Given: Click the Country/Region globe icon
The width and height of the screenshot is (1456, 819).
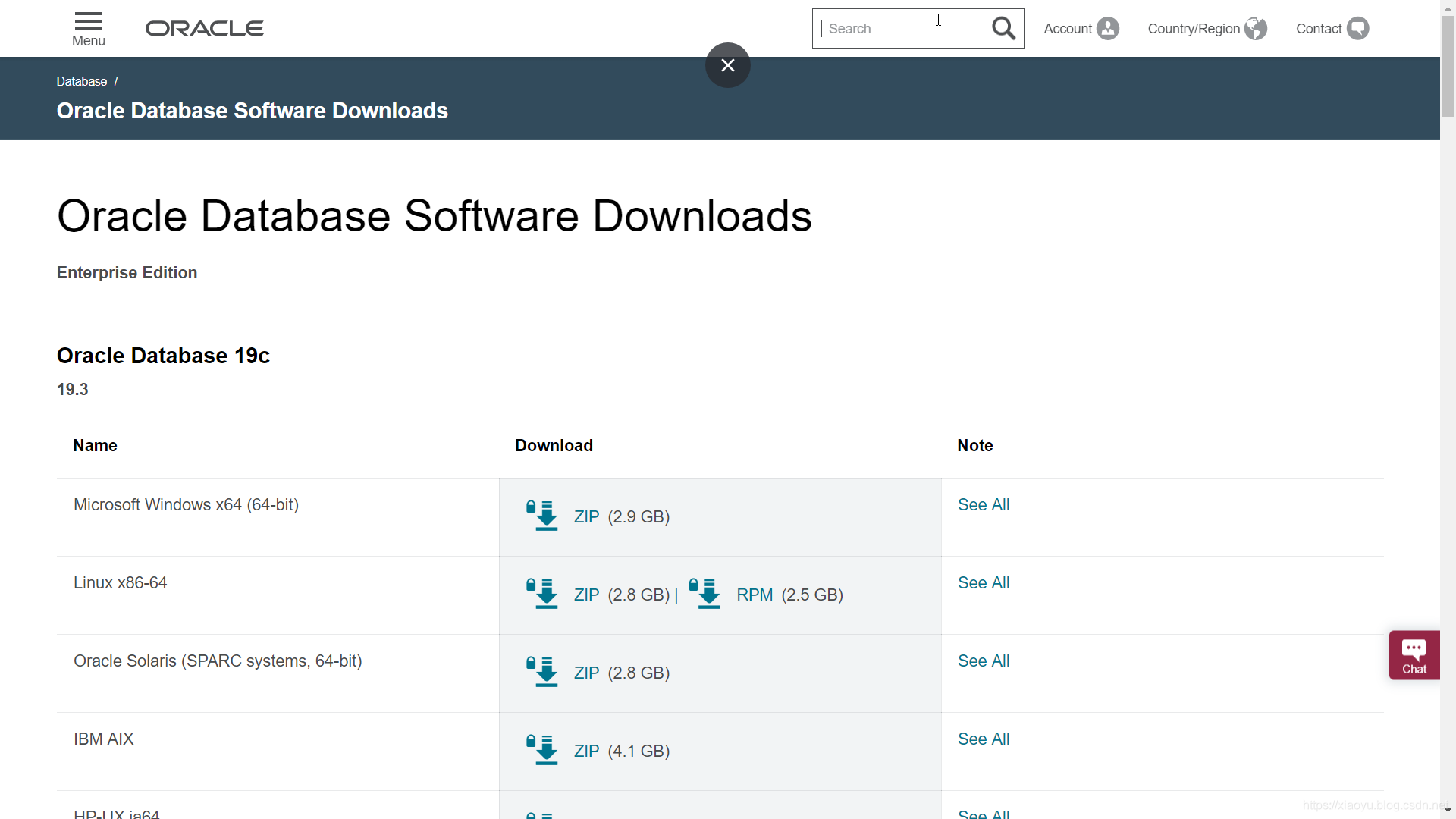Looking at the screenshot, I should (x=1256, y=29).
